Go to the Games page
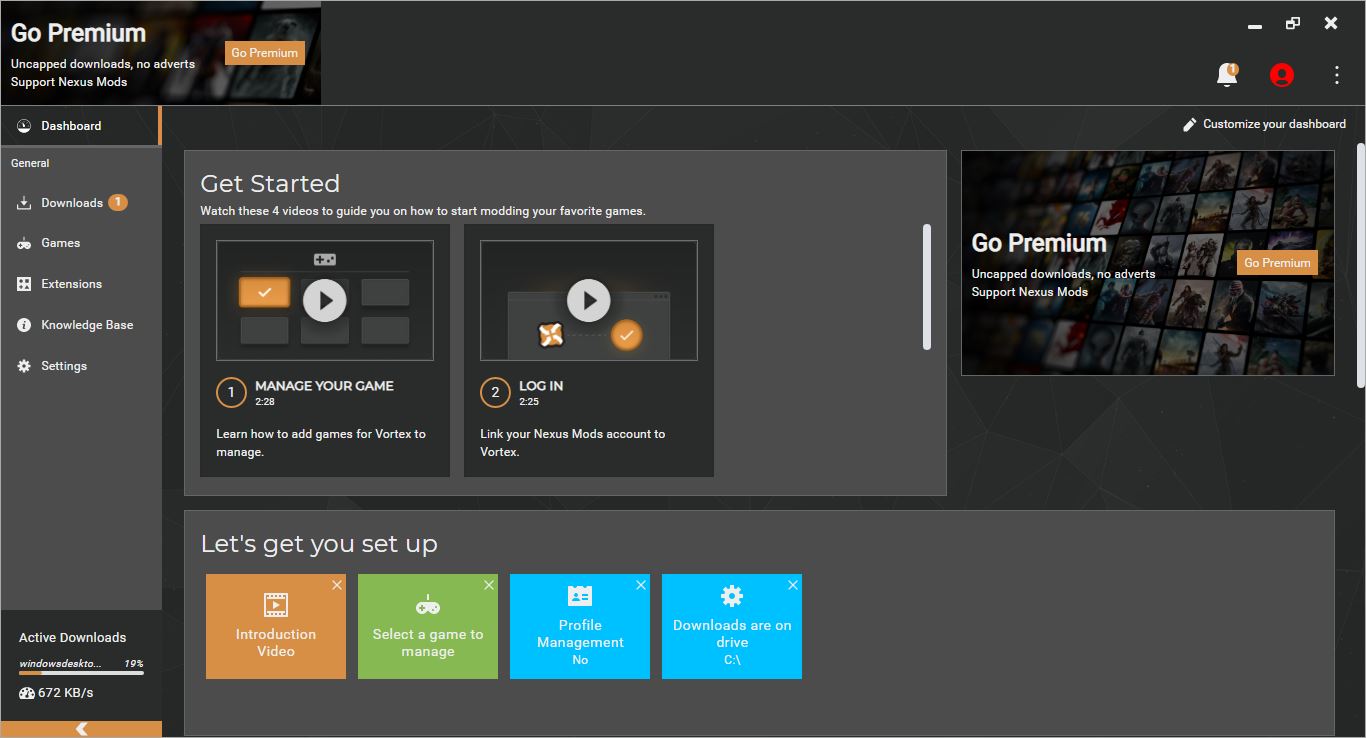This screenshot has height=738, width=1366. [x=80, y=243]
